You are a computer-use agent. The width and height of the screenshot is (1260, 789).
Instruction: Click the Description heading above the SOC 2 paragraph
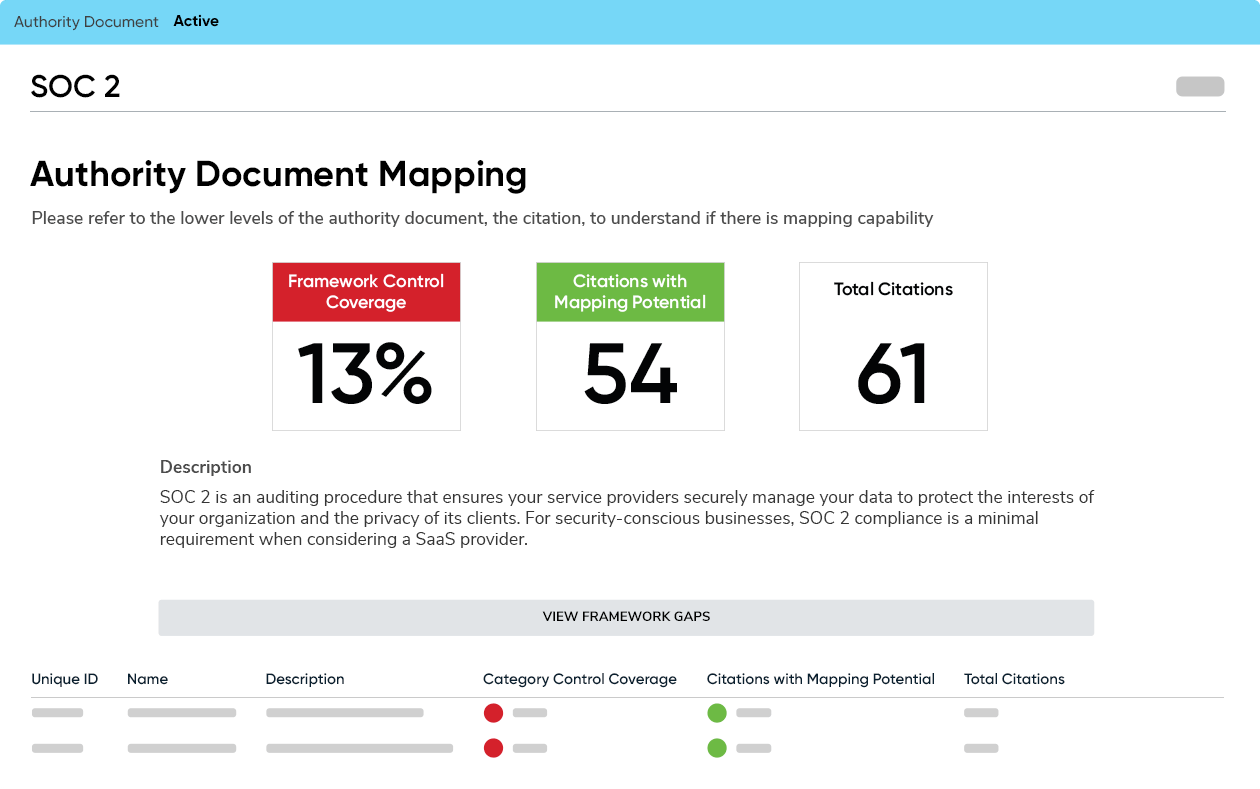pyautogui.click(x=206, y=467)
